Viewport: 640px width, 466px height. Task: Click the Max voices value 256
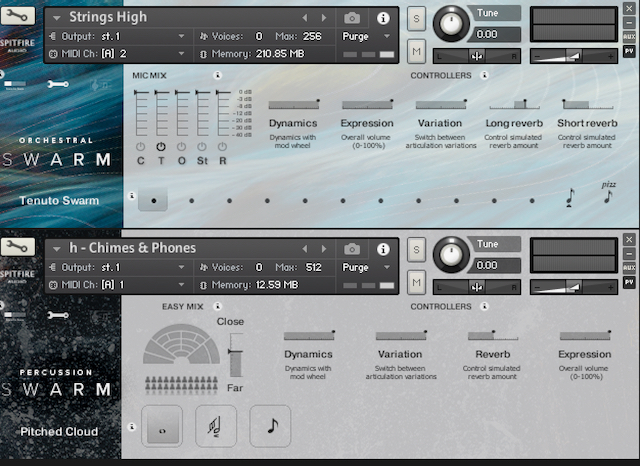click(x=312, y=36)
